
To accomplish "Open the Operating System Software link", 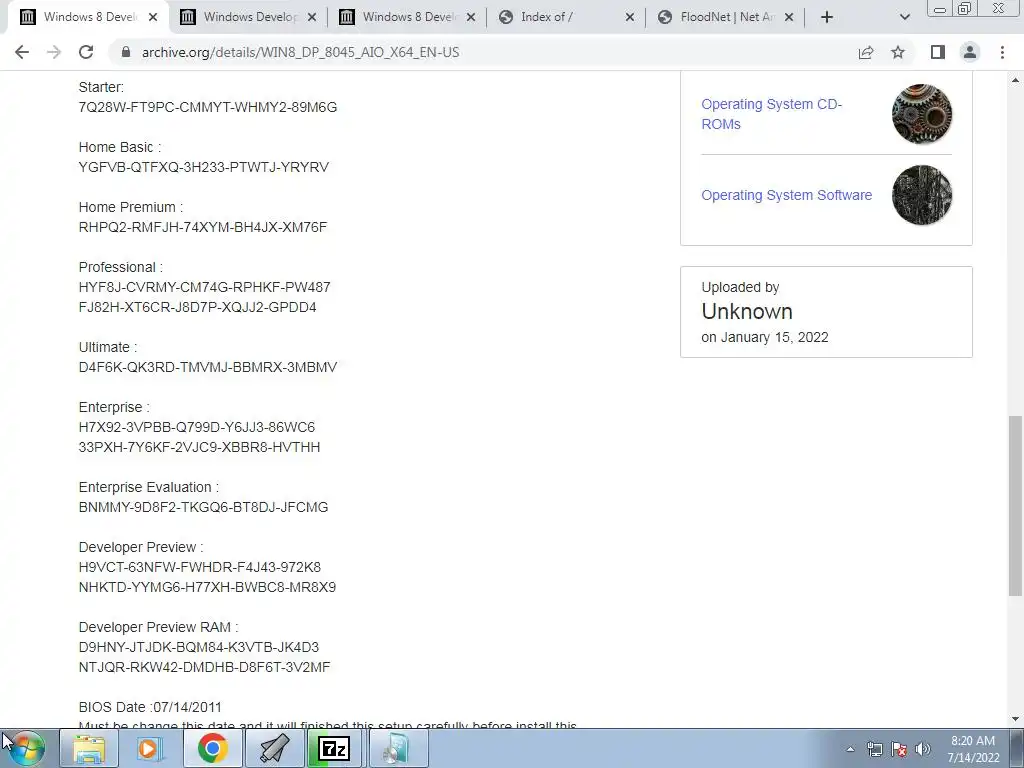I will [x=786, y=195].
